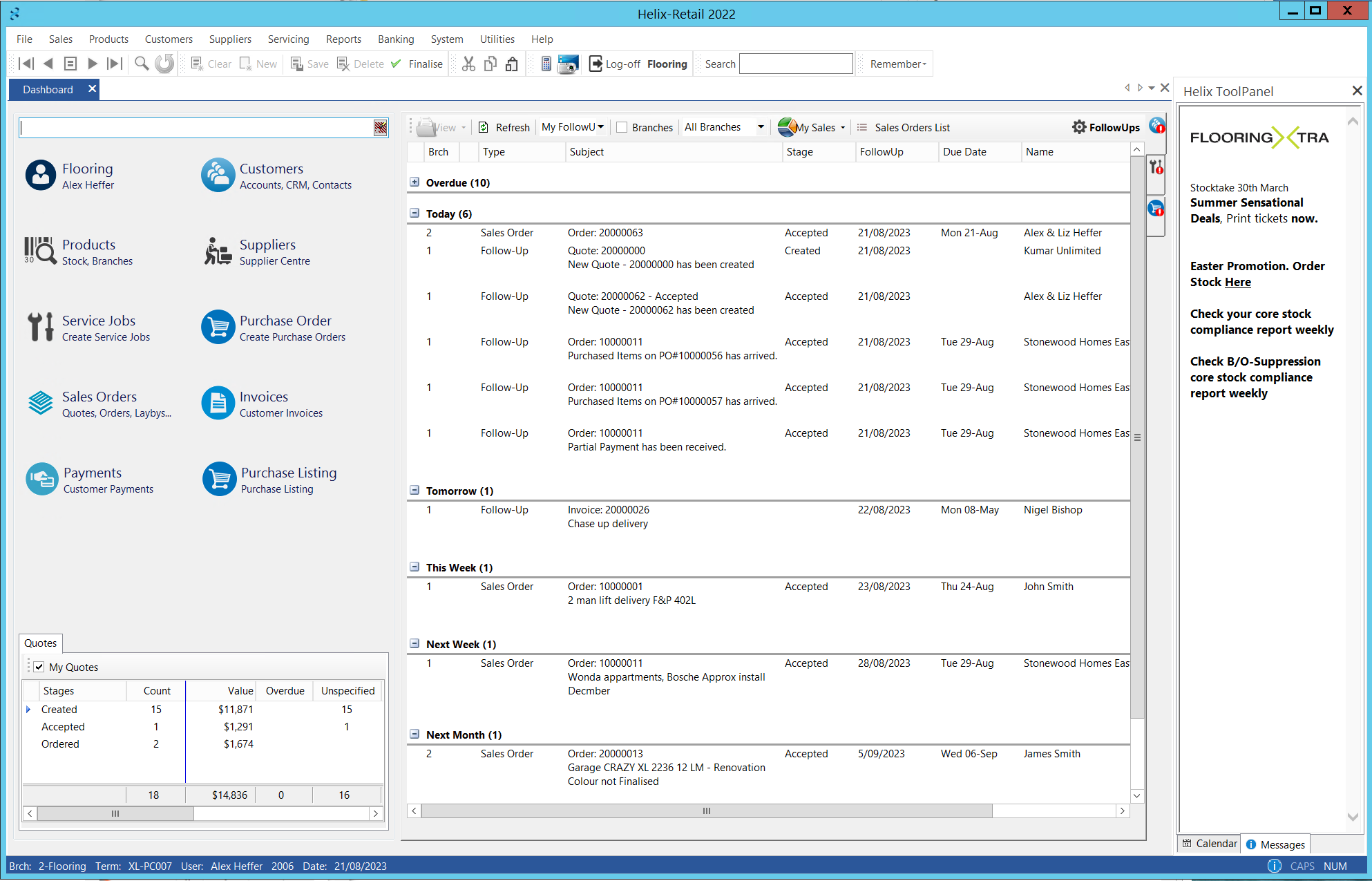Toggle the Branches checkbox
This screenshot has height=881, width=1372.
(x=622, y=127)
